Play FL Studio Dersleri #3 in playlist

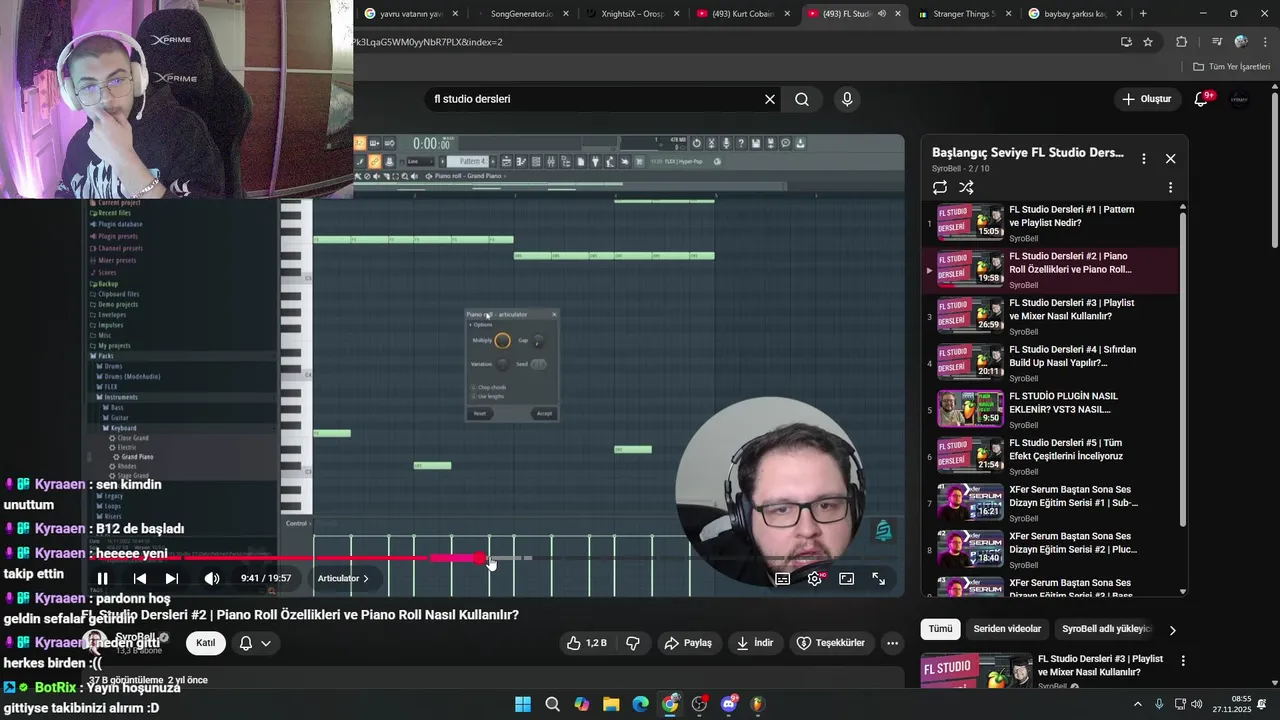[1050, 316]
